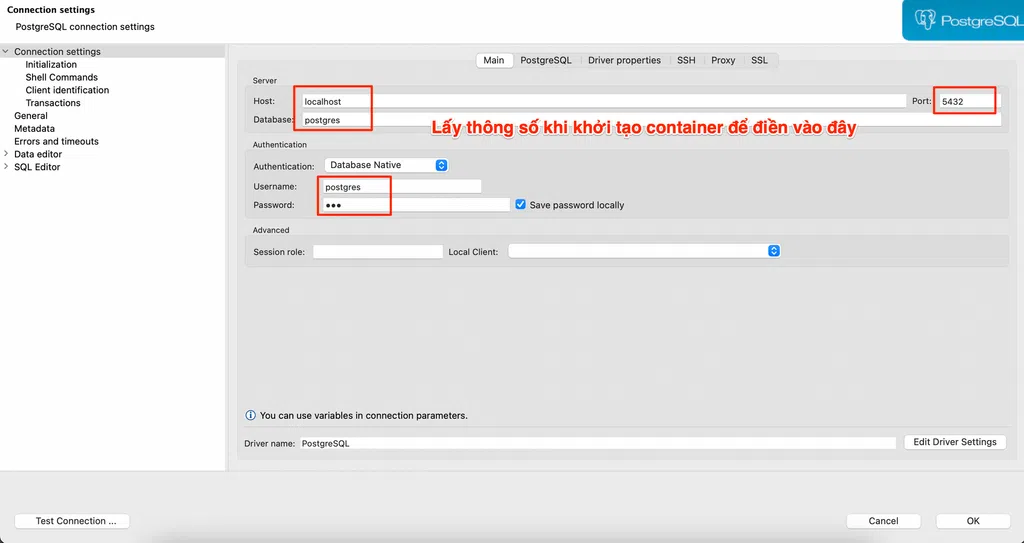Open the Driver properties tab
1024x543 pixels.
tap(624, 60)
